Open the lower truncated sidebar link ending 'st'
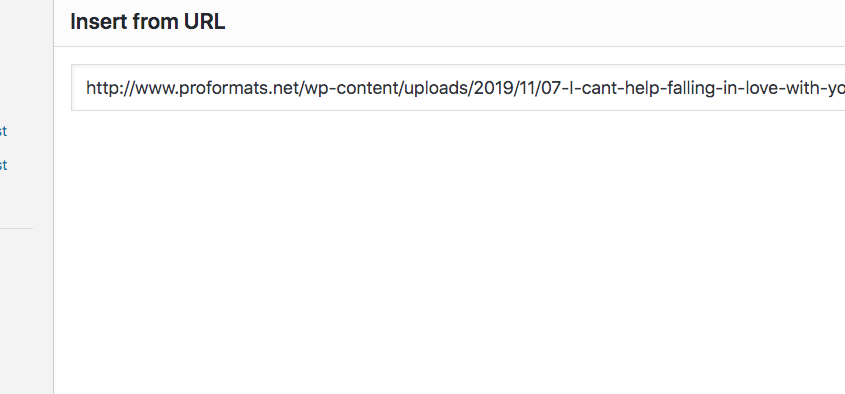 tap(3, 165)
